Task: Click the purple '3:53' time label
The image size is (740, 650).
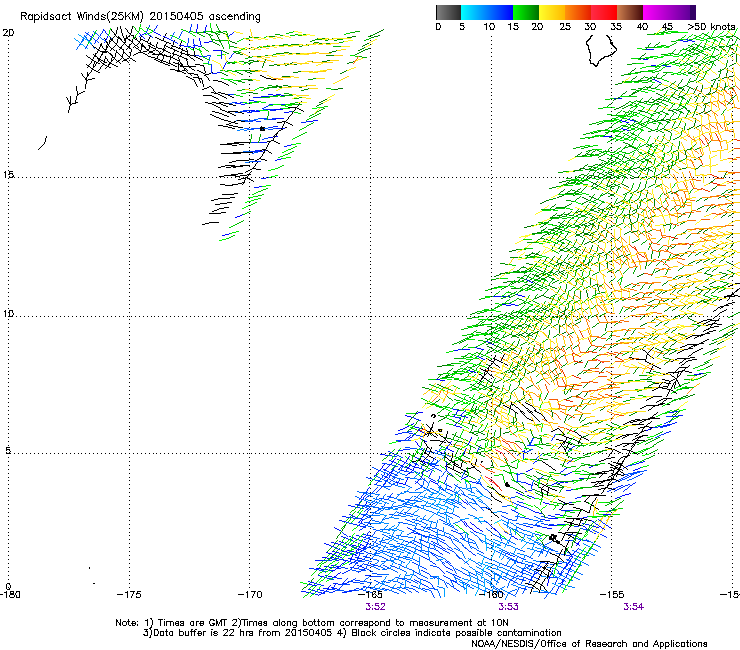Action: 508,607
